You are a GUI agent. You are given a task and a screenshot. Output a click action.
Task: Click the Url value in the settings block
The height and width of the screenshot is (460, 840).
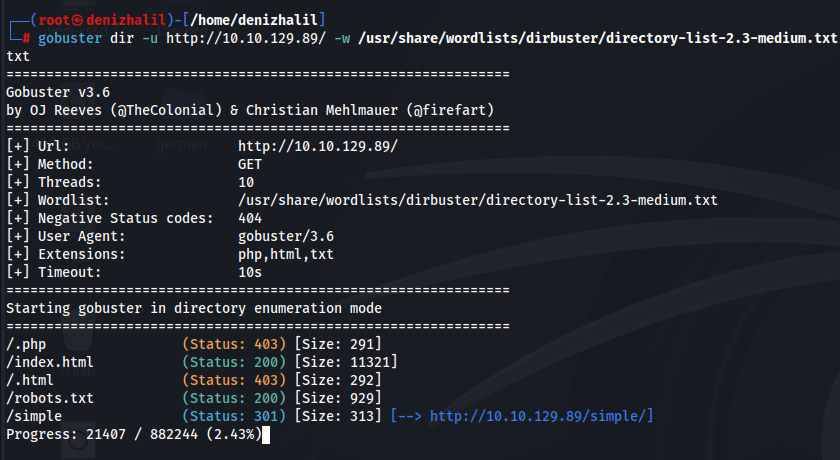point(318,146)
